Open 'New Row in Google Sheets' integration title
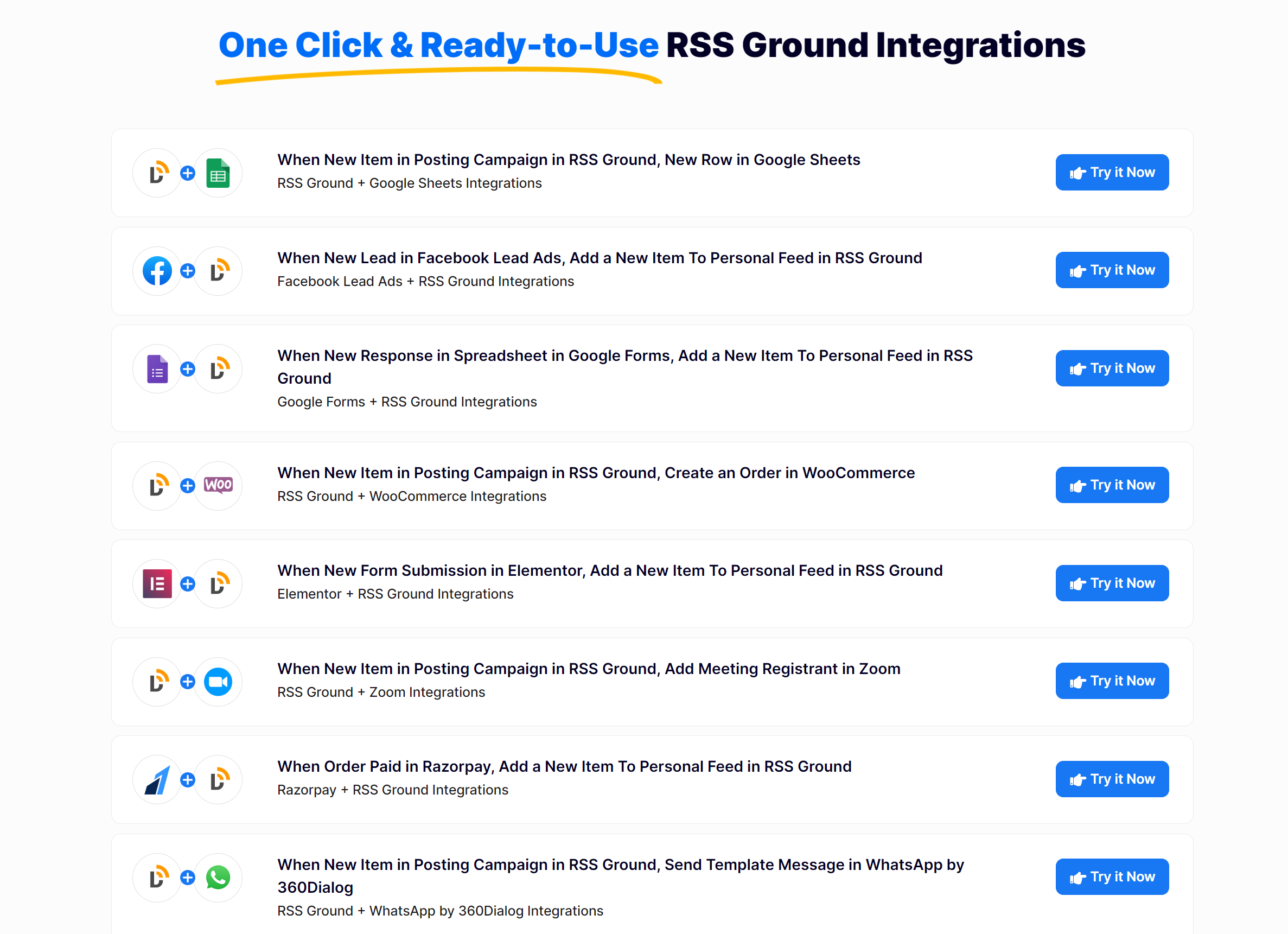 pyautogui.click(x=569, y=160)
